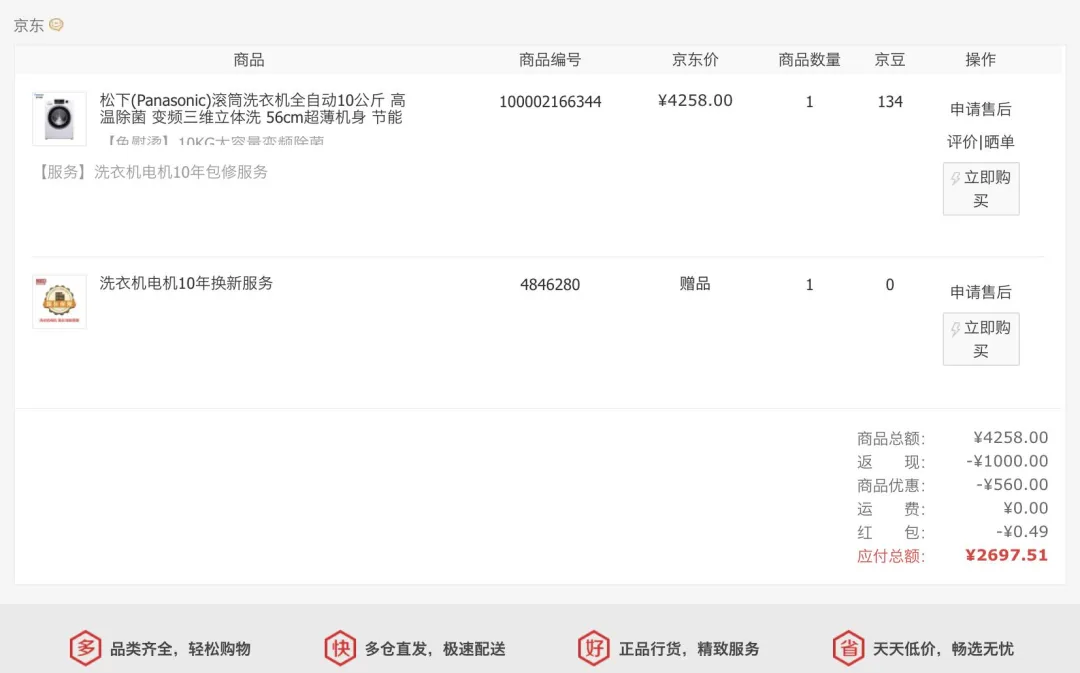
Task: Click the red 省 hexagon badge icon
Action: (849, 648)
